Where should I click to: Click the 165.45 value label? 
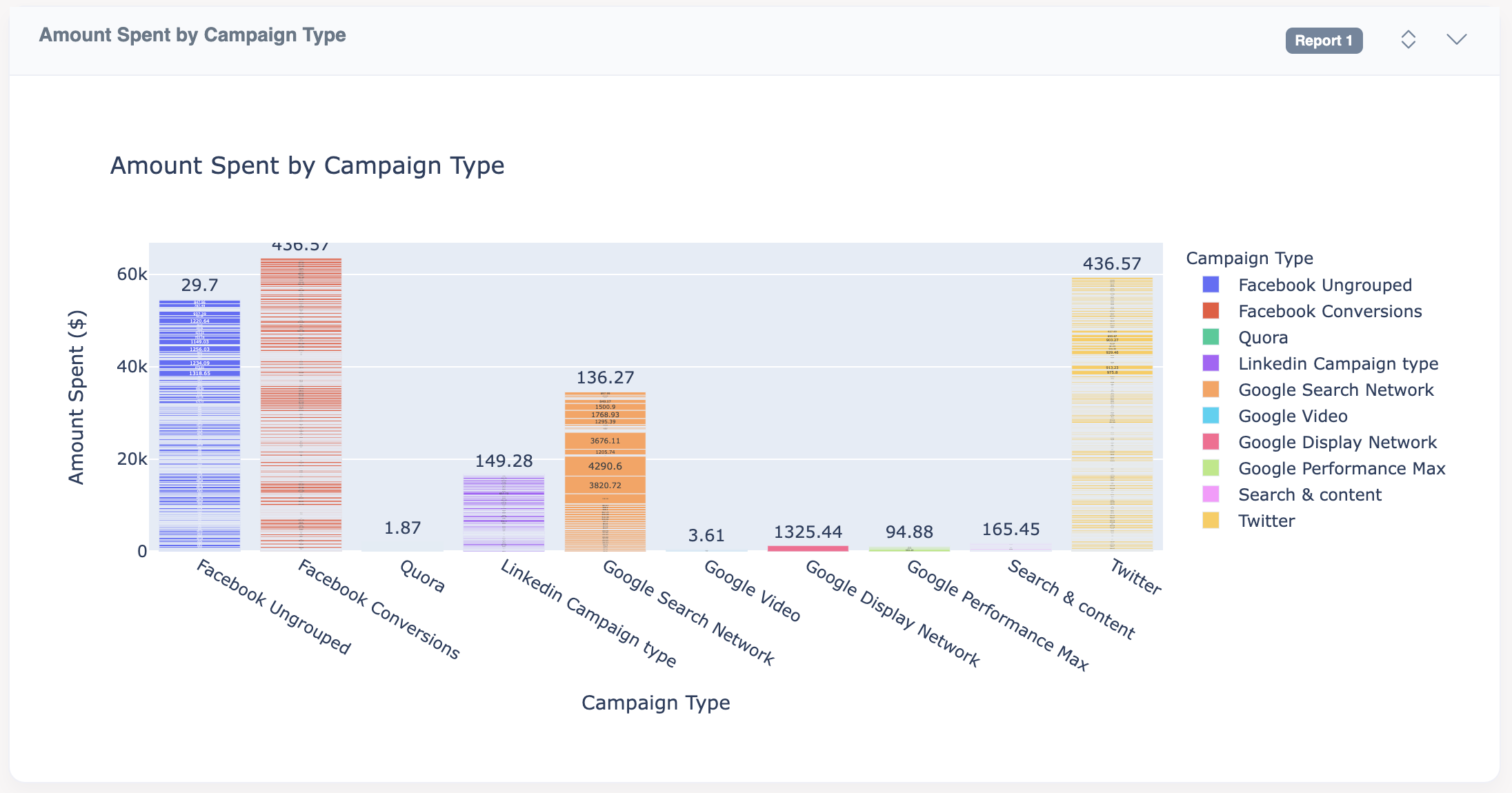pyautogui.click(x=1011, y=529)
